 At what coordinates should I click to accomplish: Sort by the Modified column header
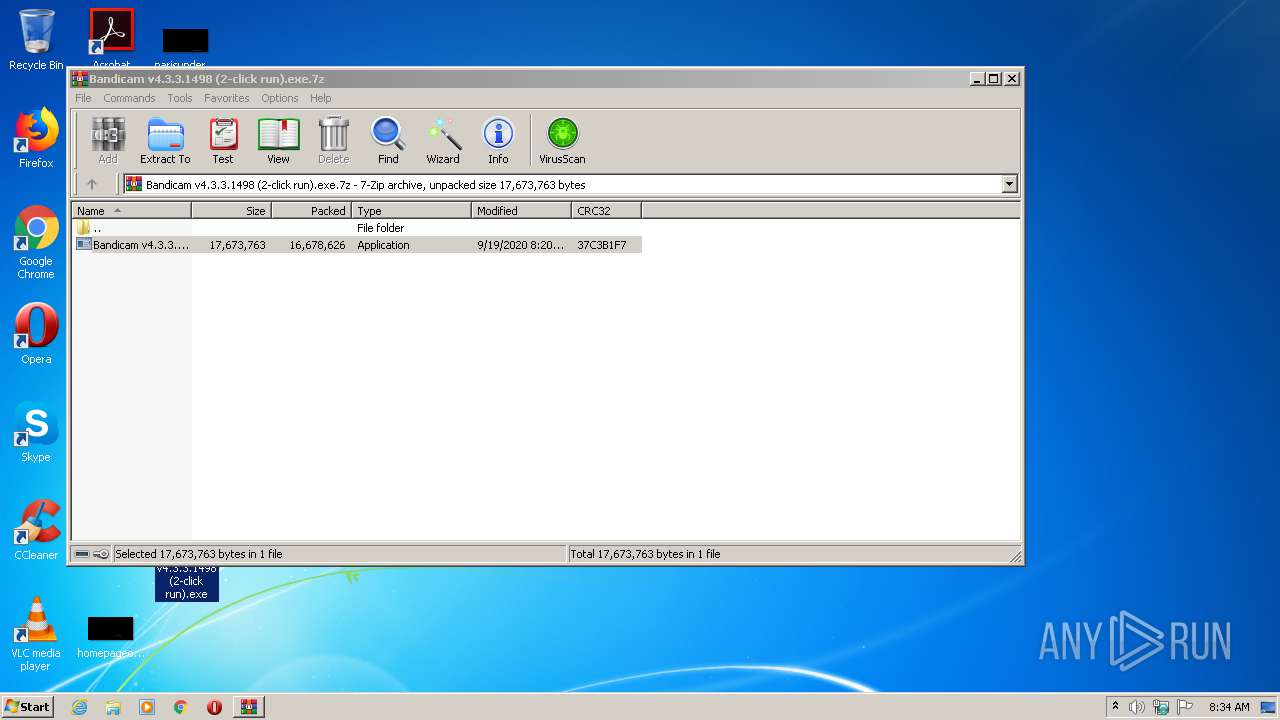tap(521, 211)
